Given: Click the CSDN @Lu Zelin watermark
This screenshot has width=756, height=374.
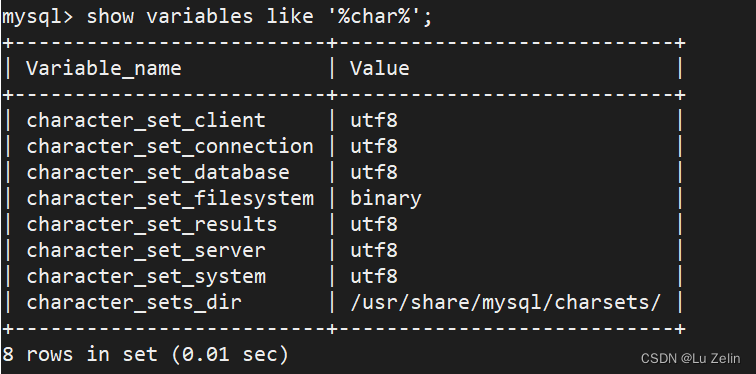Looking at the screenshot, I should pyautogui.click(x=690, y=359).
